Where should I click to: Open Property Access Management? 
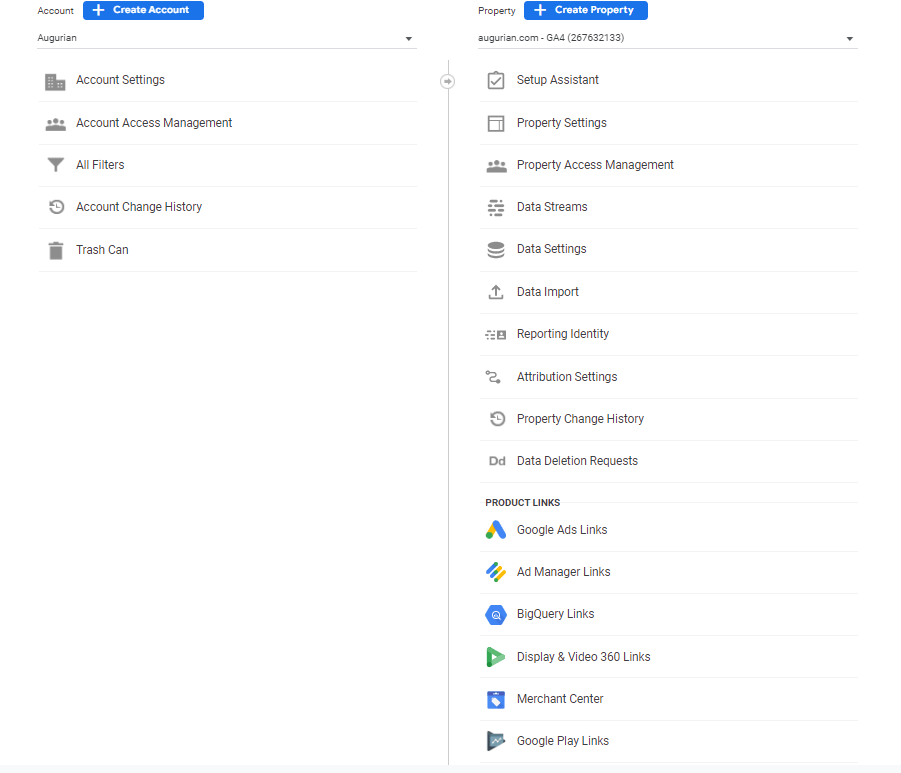tap(669, 166)
